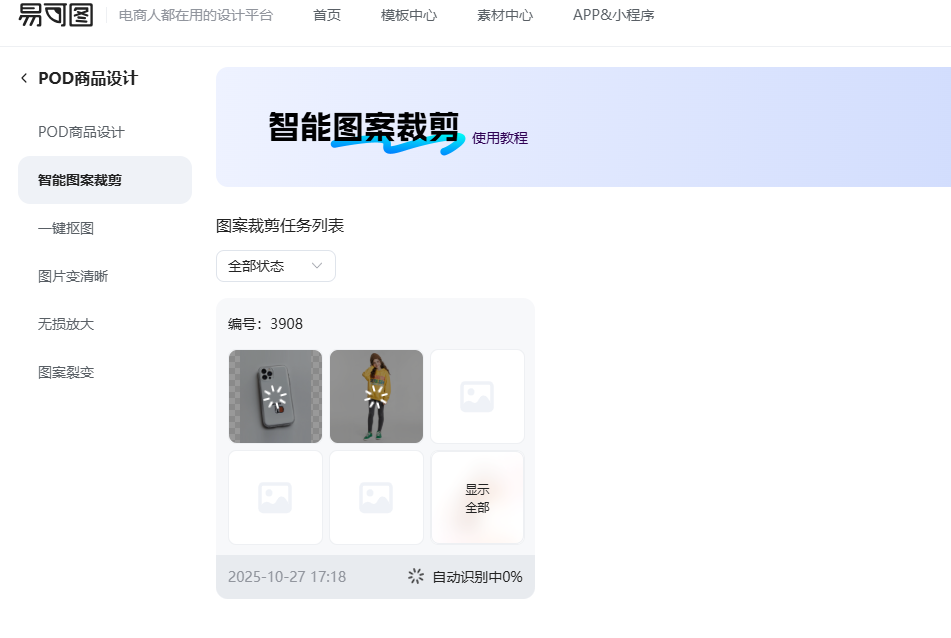Open the 无损放大 feature
Image resolution: width=951 pixels, height=638 pixels.
[x=66, y=323]
